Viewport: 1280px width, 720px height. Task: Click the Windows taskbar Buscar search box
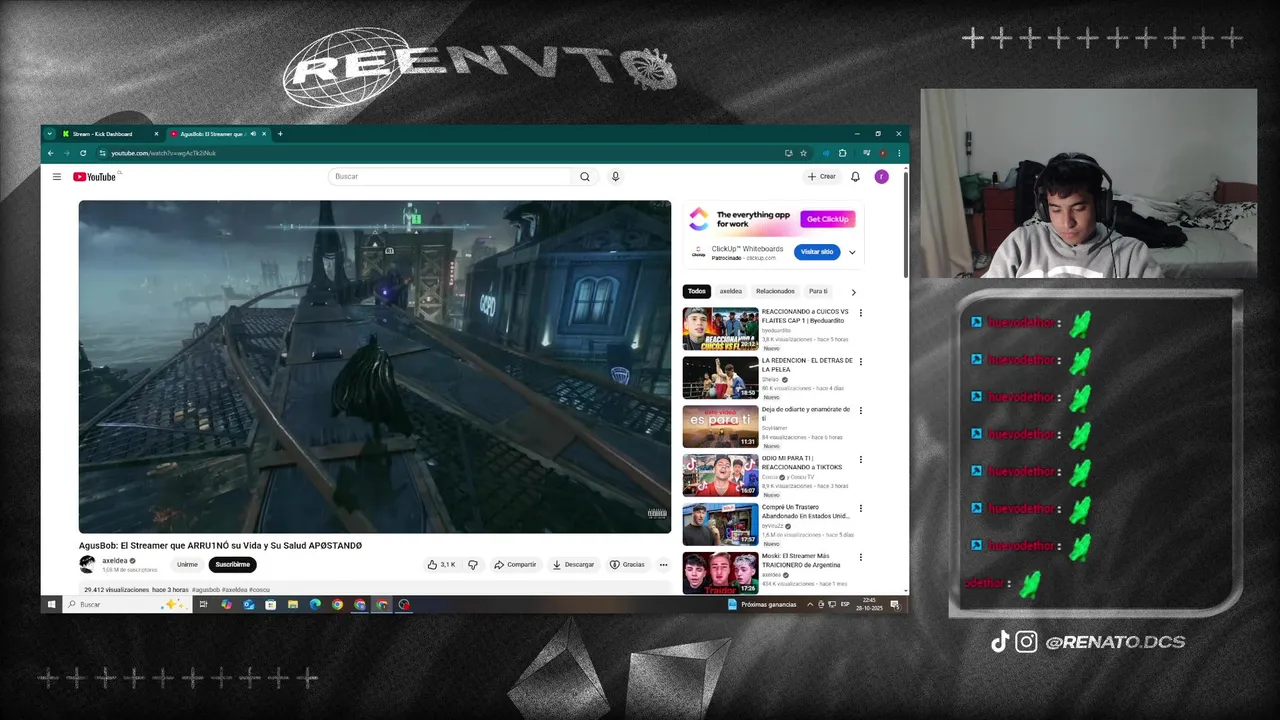point(128,605)
